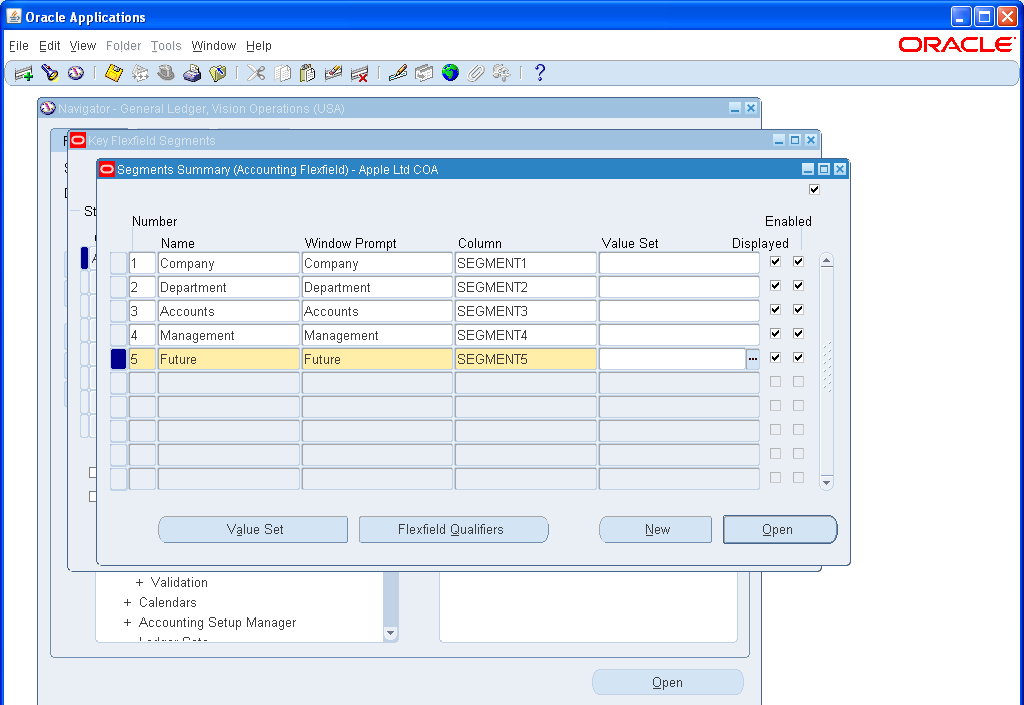
Task: Open the Translations globe icon
Action: [450, 72]
